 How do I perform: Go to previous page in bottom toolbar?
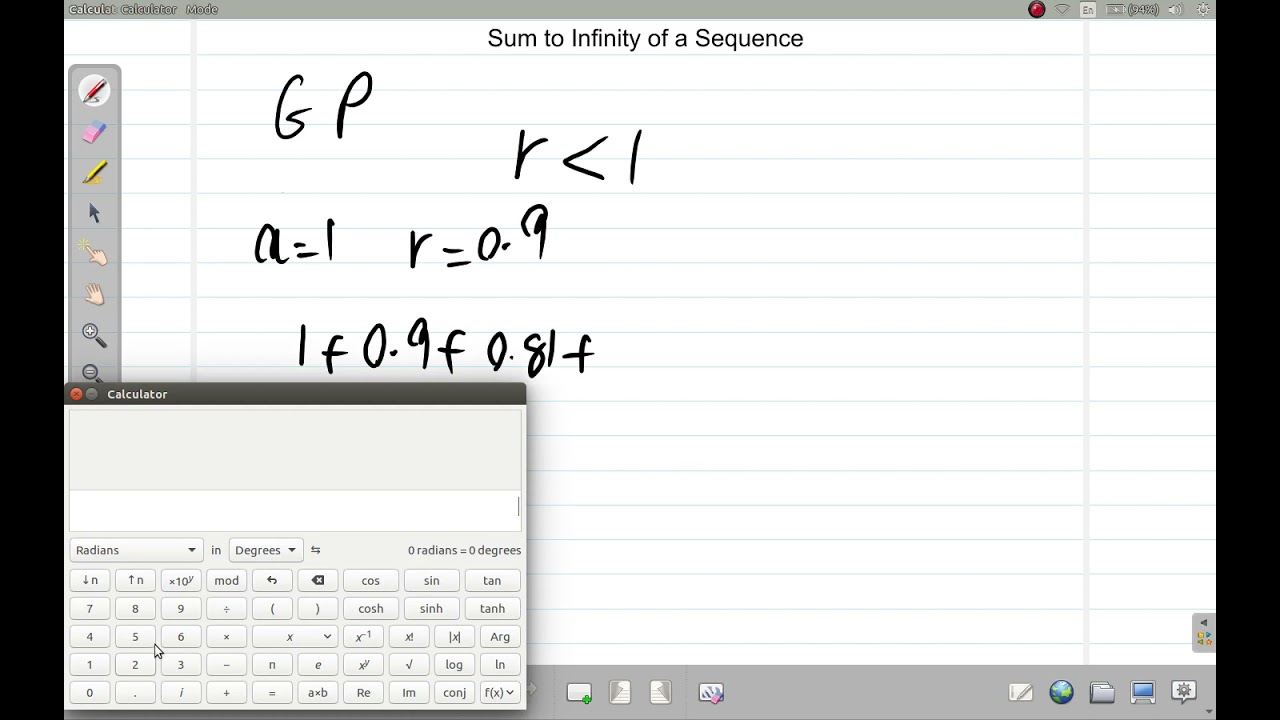pyautogui.click(x=620, y=692)
